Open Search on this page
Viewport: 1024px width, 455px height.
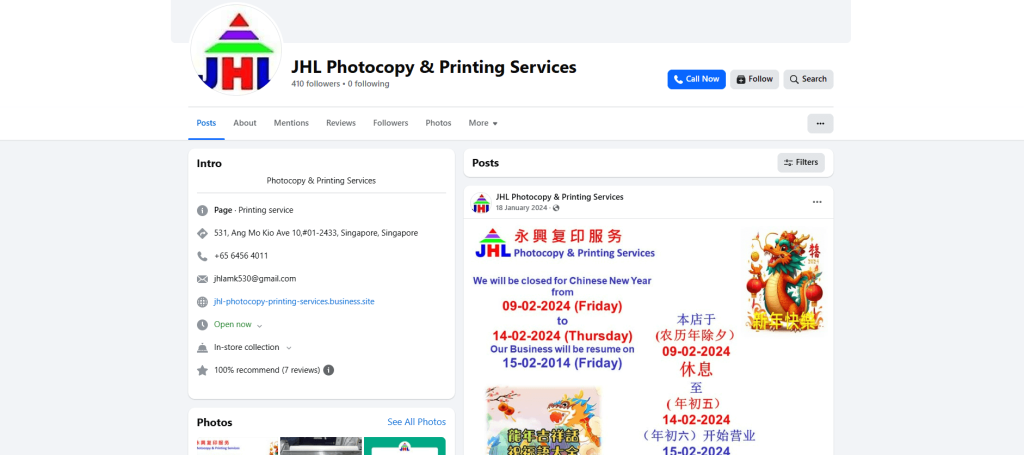pos(808,79)
